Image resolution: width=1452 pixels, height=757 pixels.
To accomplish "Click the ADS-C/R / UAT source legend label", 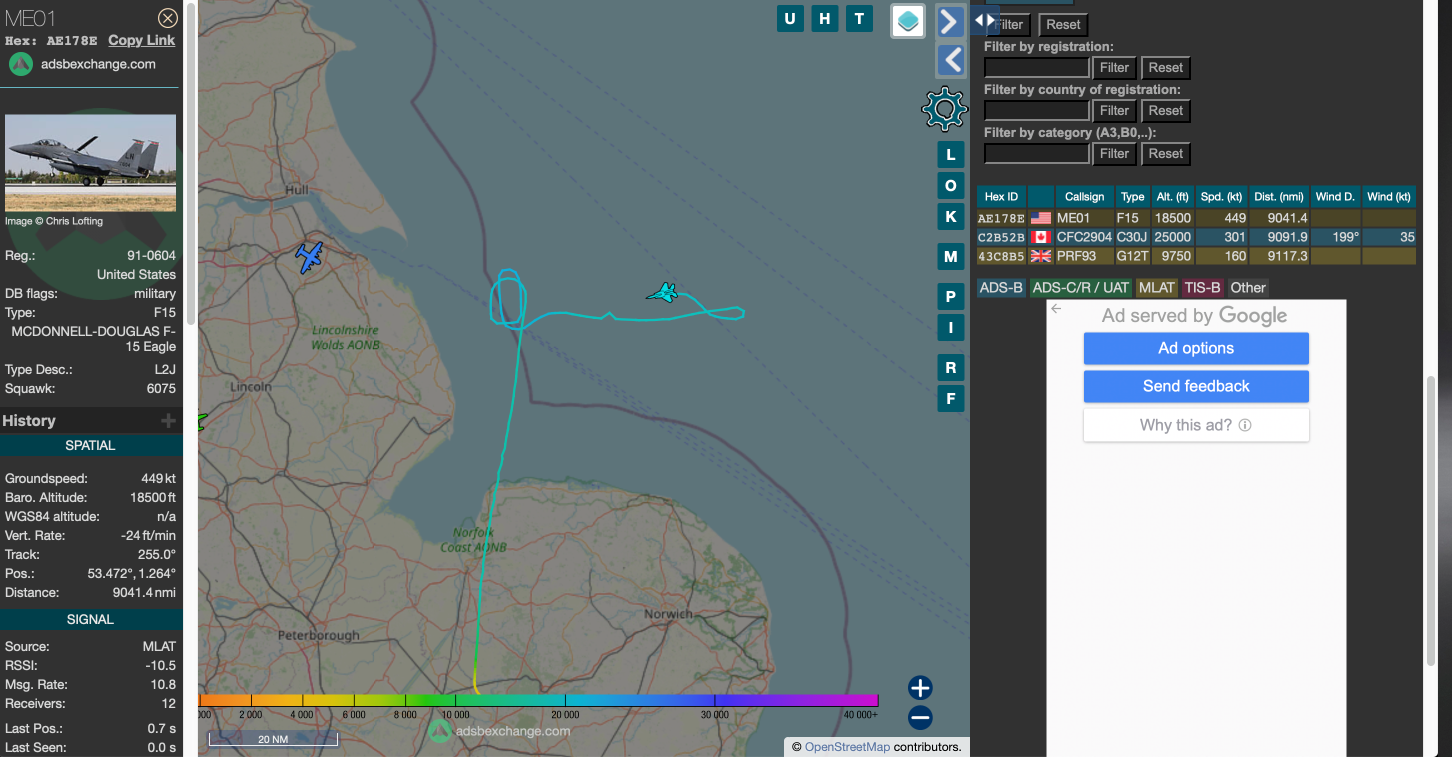I will [x=1080, y=288].
